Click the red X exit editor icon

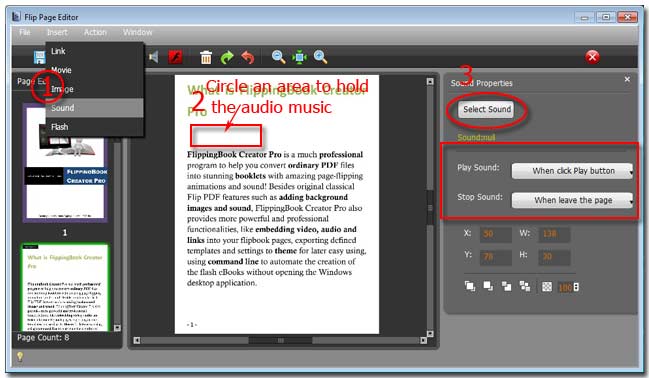pos(592,57)
